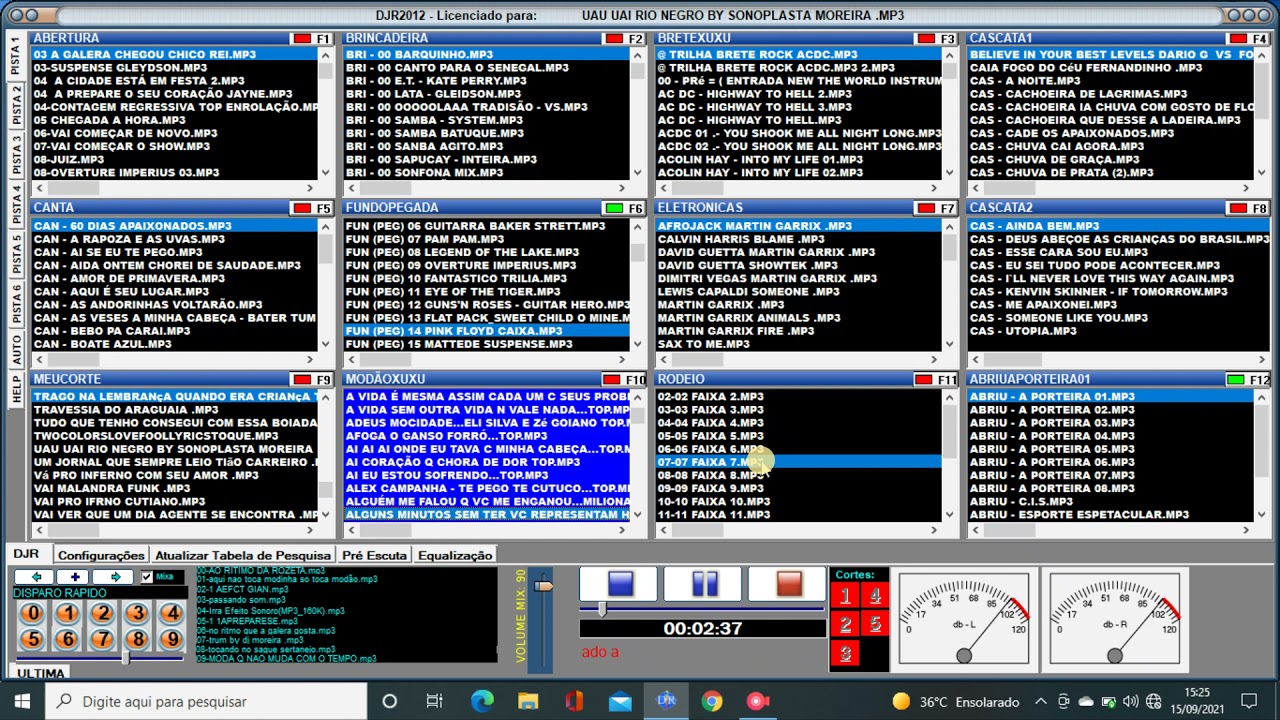The image size is (1280, 720).
Task: Toggle the red F2 indicator for BRINCADEIRA
Action: point(612,39)
